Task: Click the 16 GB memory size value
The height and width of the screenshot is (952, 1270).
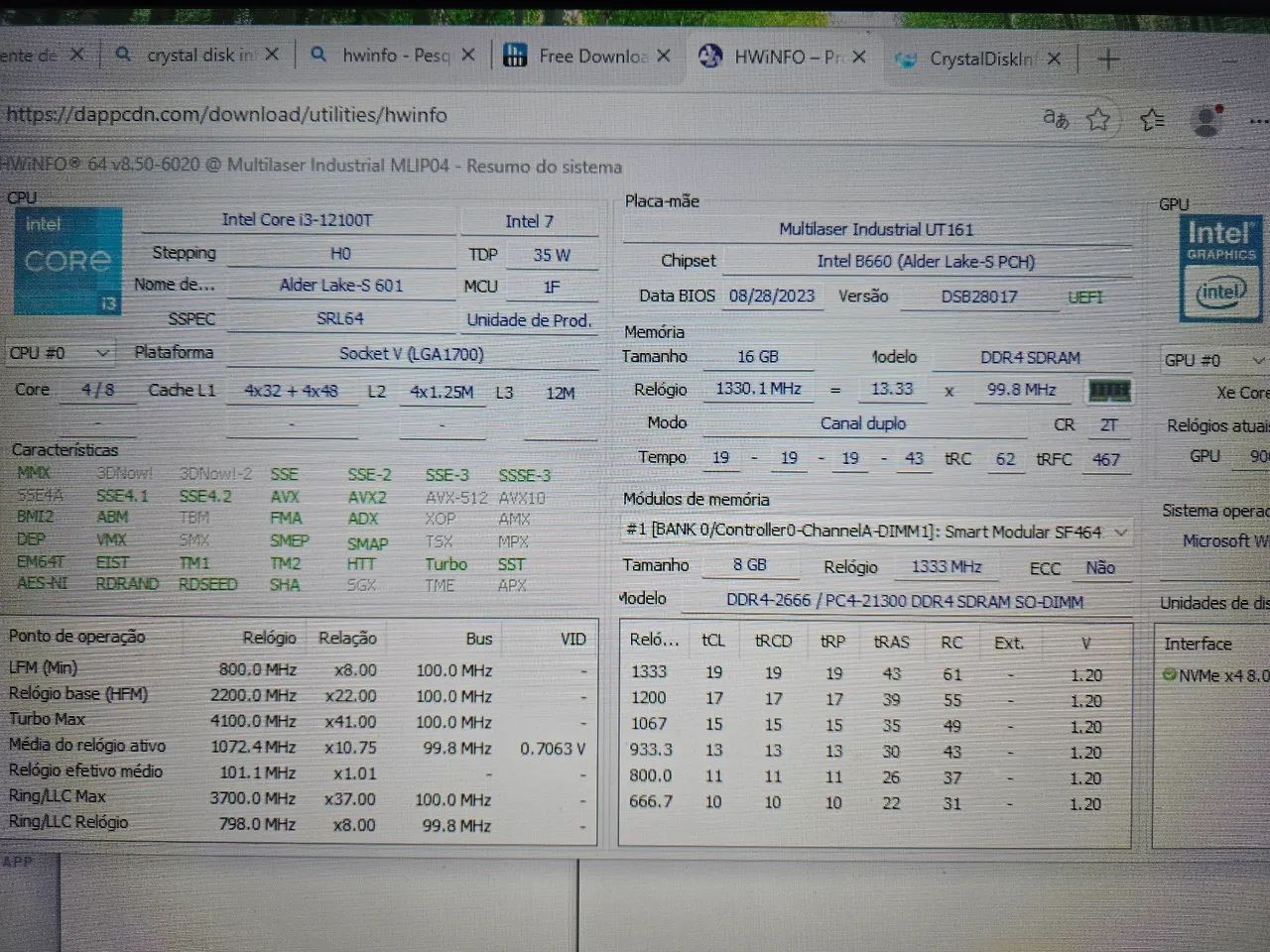Action: point(758,357)
